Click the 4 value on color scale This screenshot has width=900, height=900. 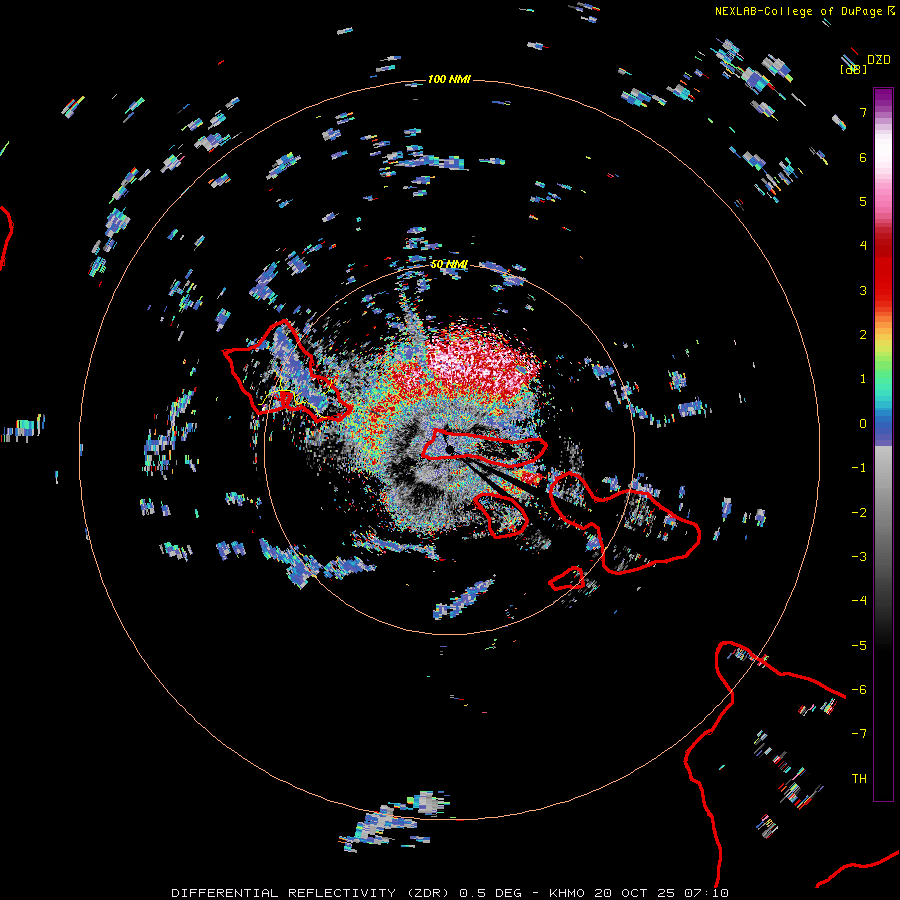click(863, 246)
